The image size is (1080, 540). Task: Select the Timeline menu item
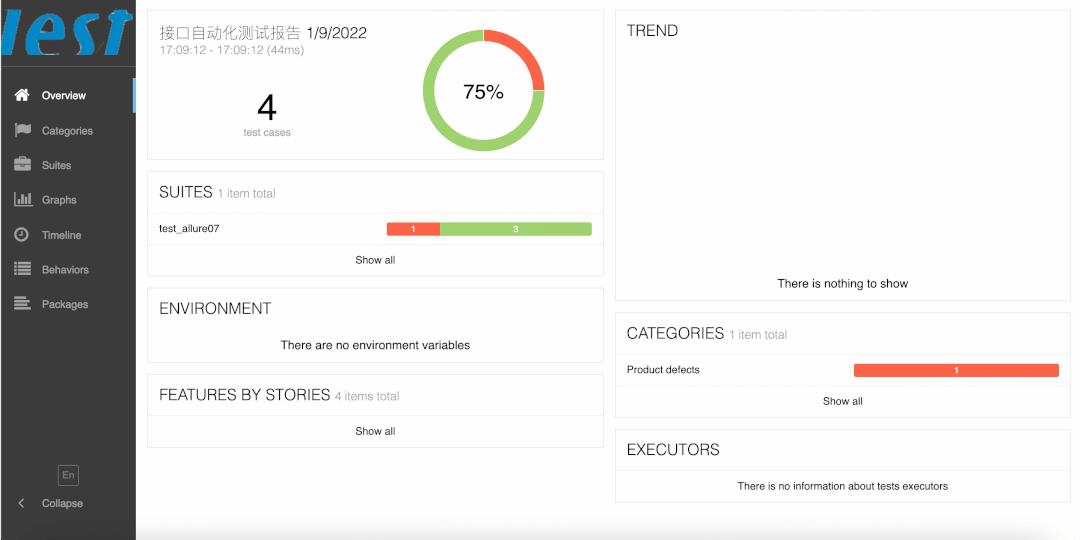(x=61, y=235)
